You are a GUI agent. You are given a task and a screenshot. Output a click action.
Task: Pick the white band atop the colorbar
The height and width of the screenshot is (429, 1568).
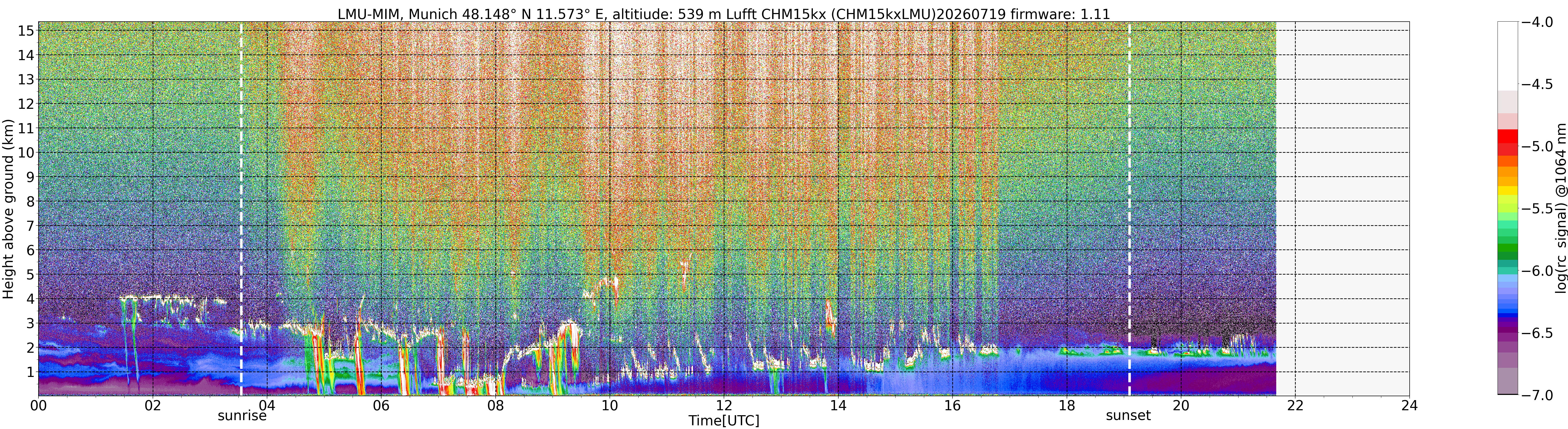(1508, 56)
